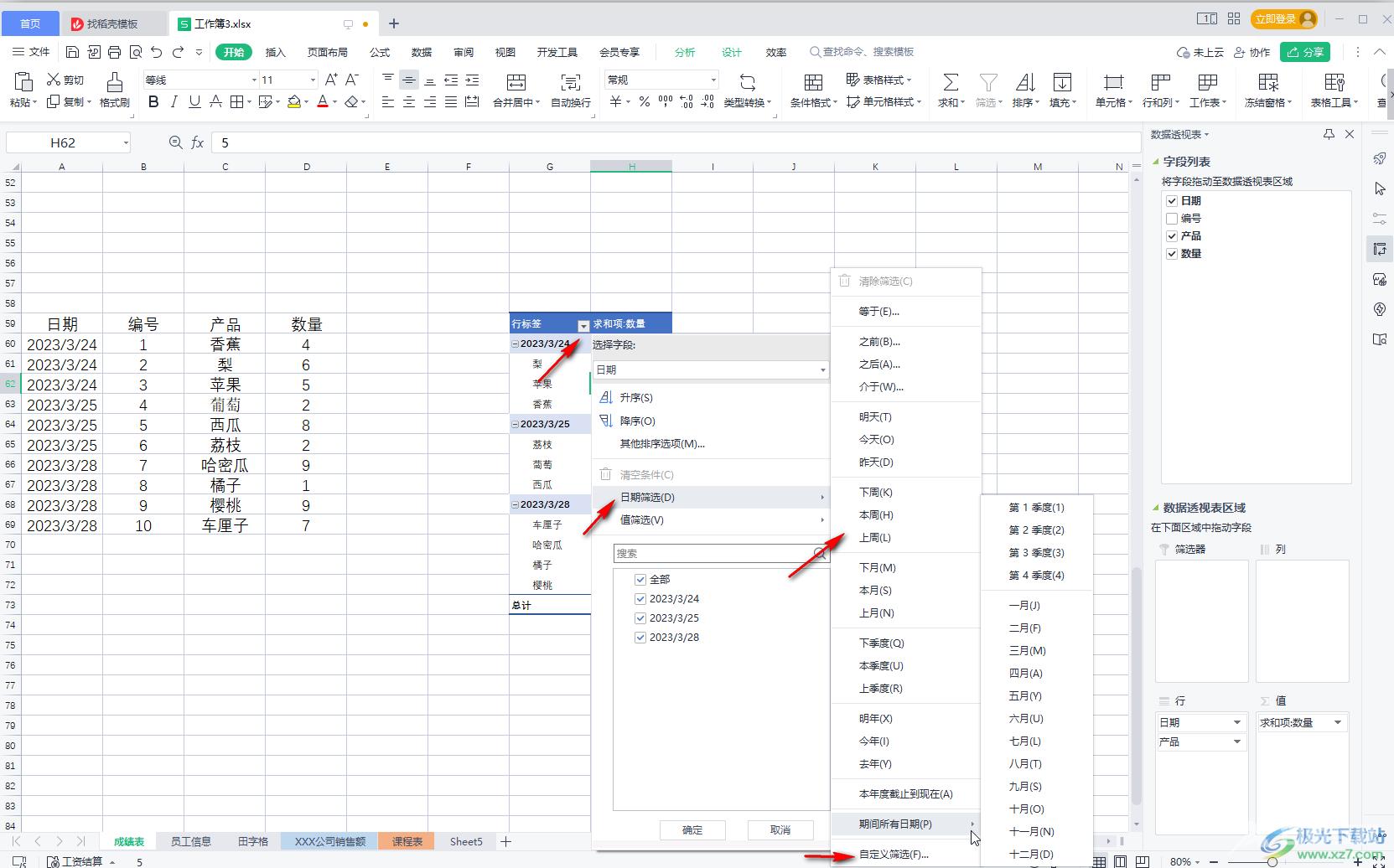Click 其他排序选项(M)... link

tap(662, 443)
